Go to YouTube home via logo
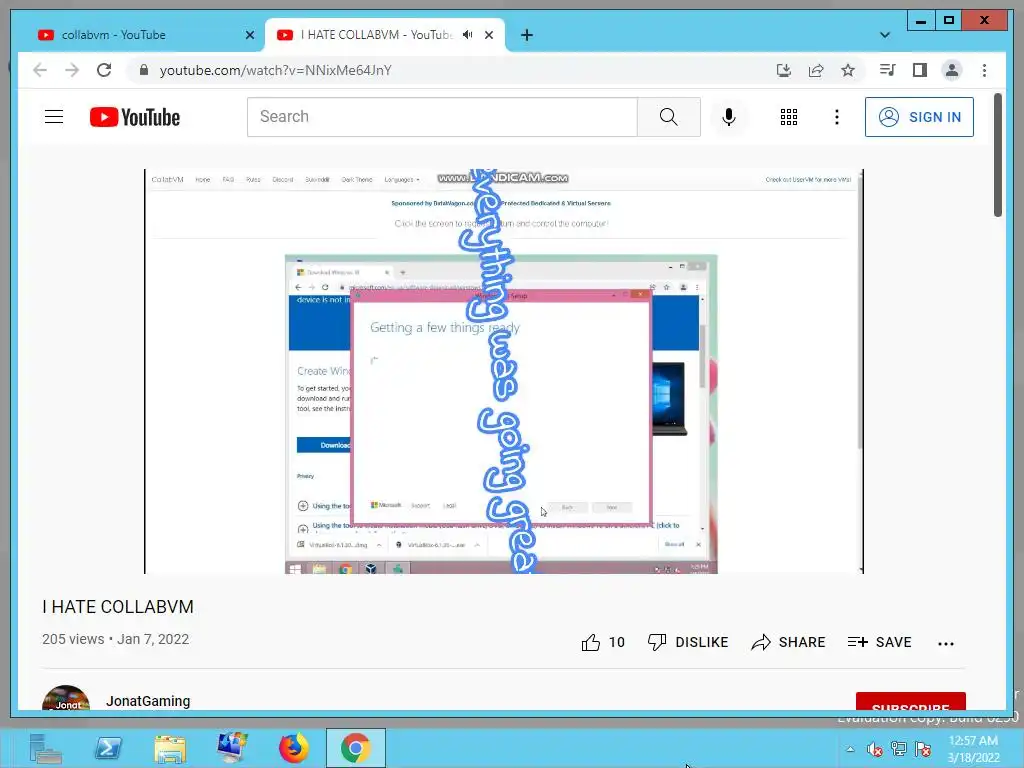The width and height of the screenshot is (1024, 768). (135, 117)
